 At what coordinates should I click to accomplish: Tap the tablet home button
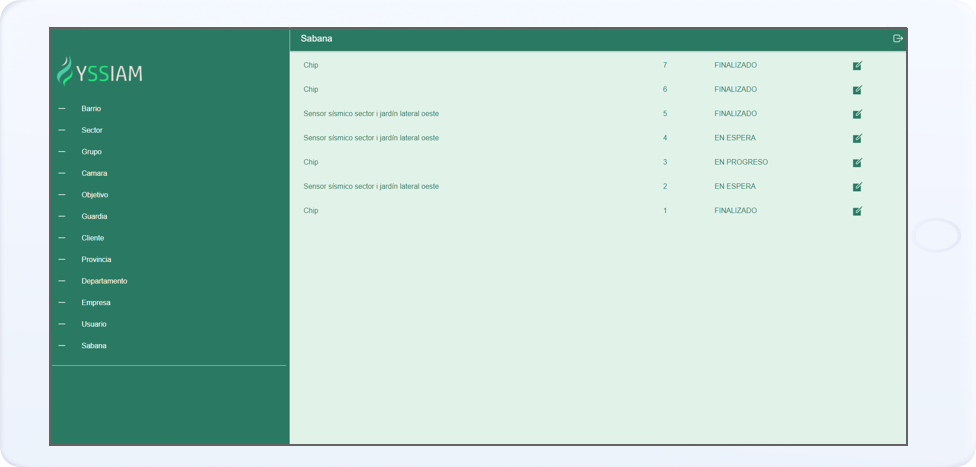937,235
